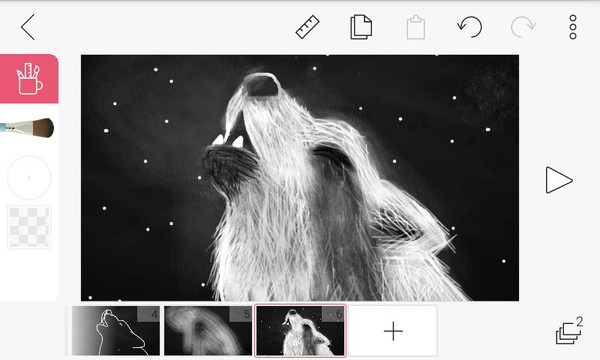Select the paintbrush tool
The image size is (600, 360).
[27, 128]
